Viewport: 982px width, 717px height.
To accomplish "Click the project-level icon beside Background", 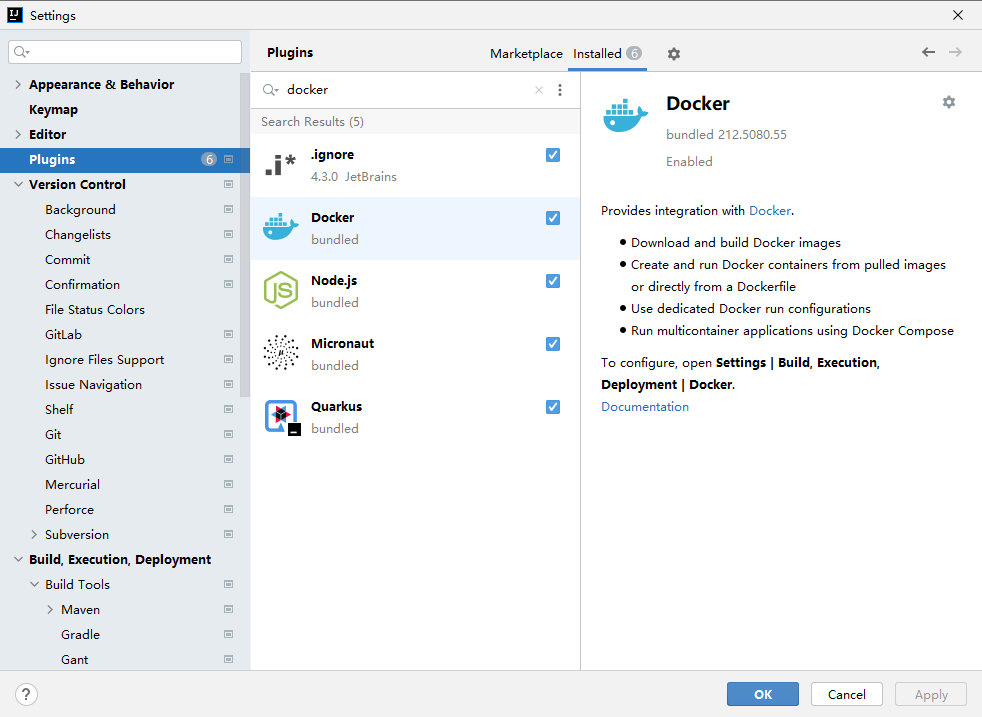I will click(x=228, y=210).
